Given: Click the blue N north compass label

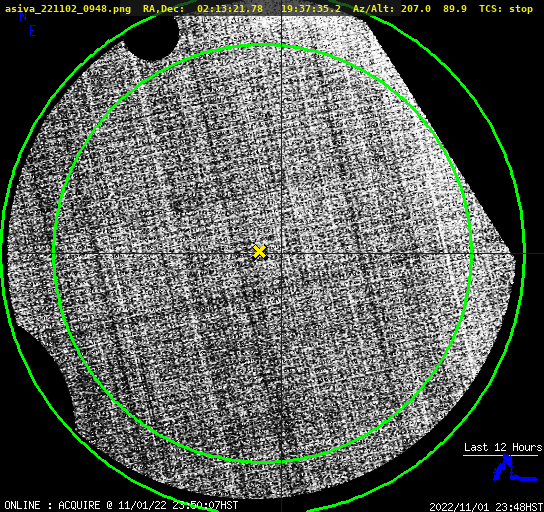Looking at the screenshot, I should [23, 16].
